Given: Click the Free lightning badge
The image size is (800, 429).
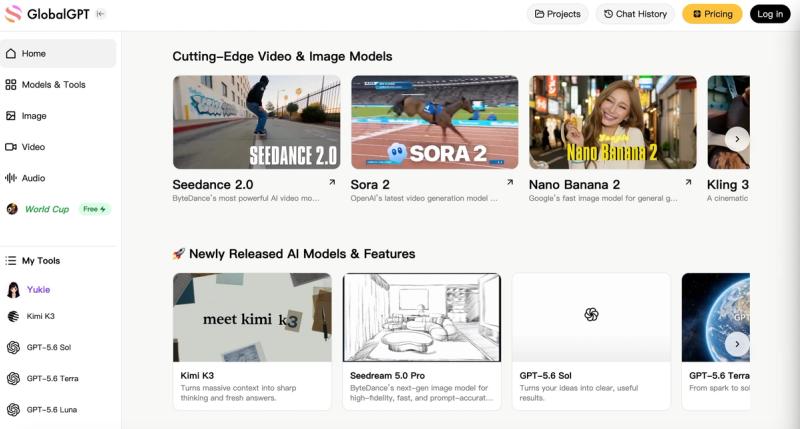Looking at the screenshot, I should tap(94, 209).
